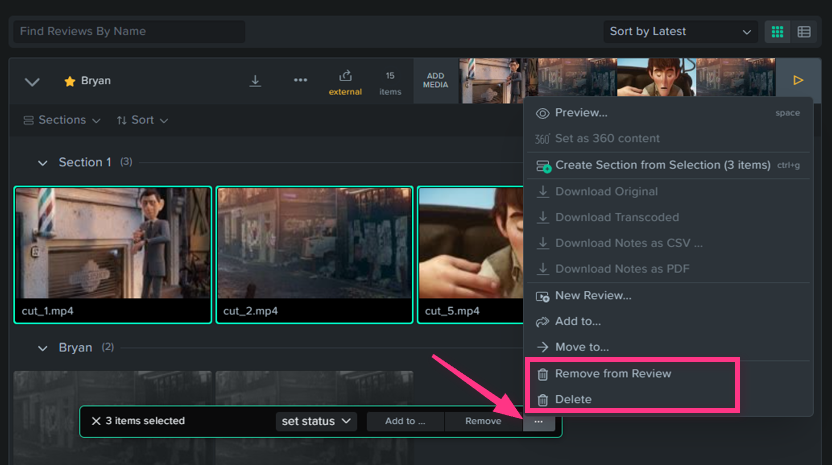Open the Sort by Latest dropdown
832x465 pixels.
click(680, 32)
